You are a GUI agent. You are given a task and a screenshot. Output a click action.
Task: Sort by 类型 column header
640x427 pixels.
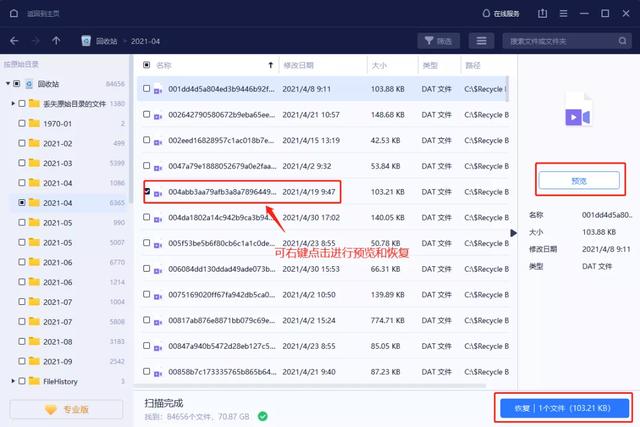click(x=430, y=65)
